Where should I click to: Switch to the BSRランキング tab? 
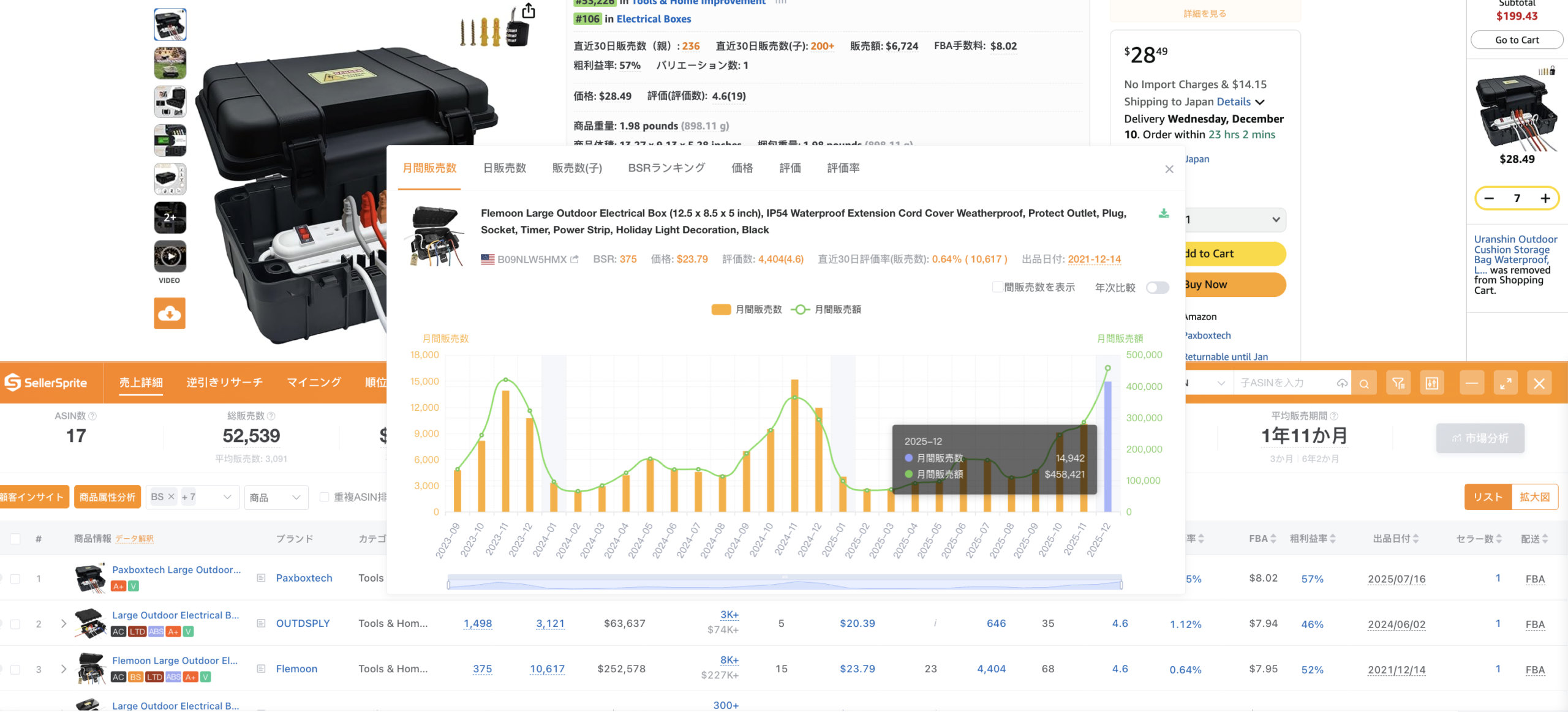(x=666, y=168)
